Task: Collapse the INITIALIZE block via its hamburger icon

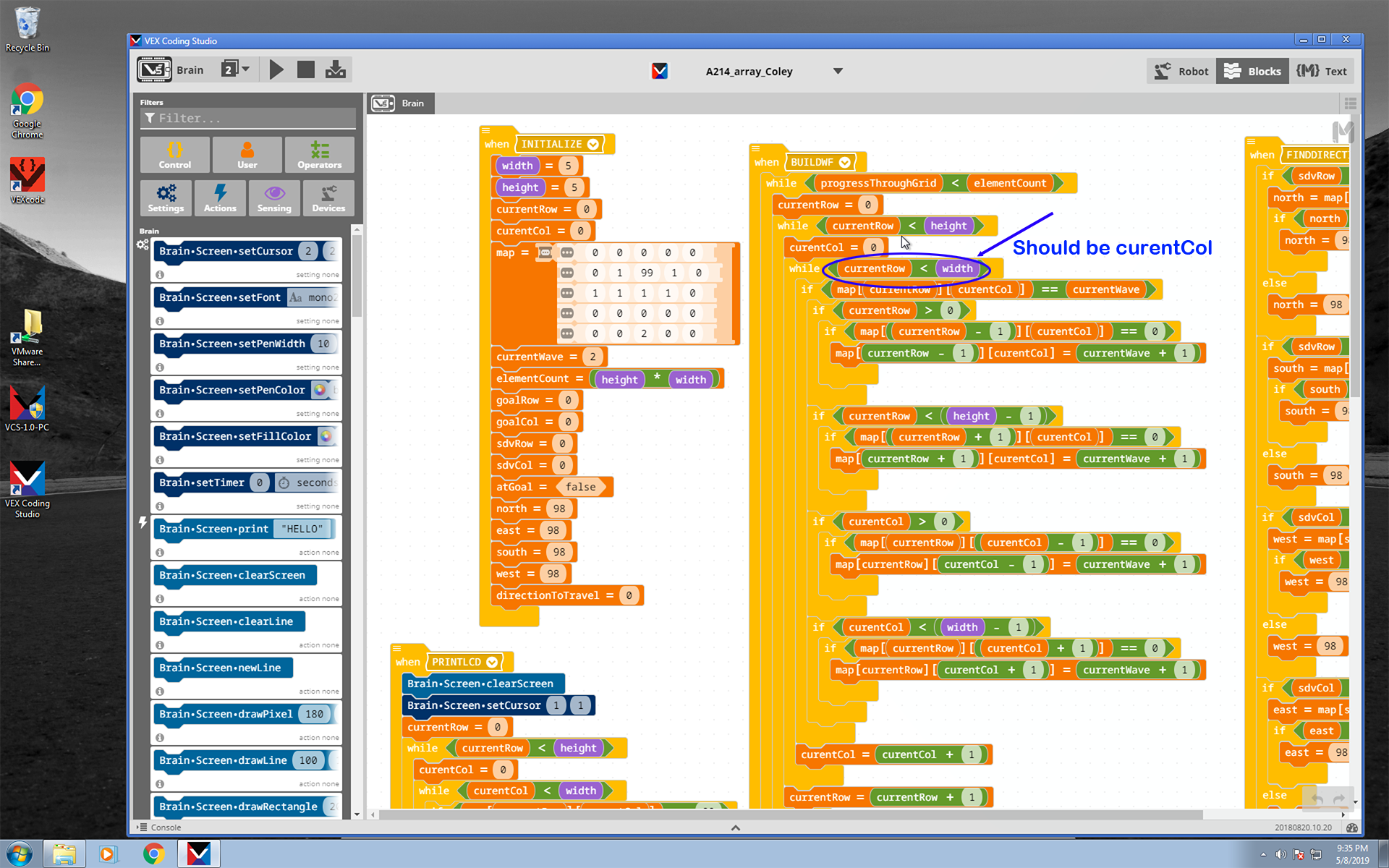Action: (486, 130)
